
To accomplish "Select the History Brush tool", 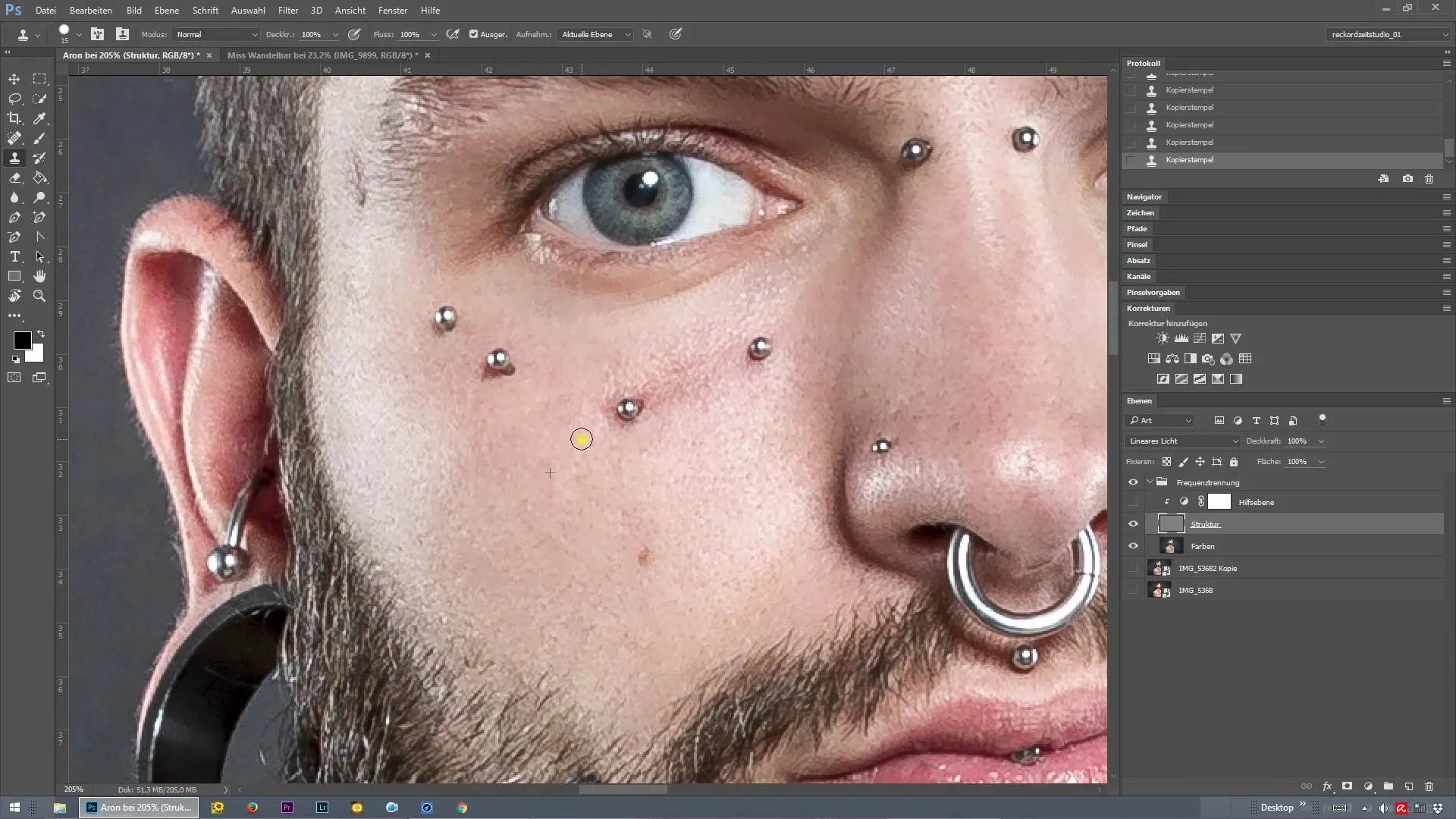I will 39,158.
